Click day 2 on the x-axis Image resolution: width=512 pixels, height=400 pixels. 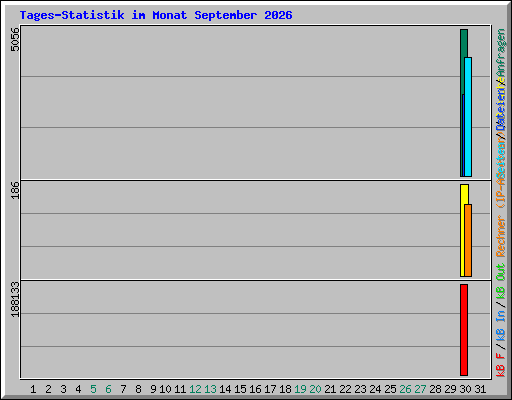tap(48, 389)
